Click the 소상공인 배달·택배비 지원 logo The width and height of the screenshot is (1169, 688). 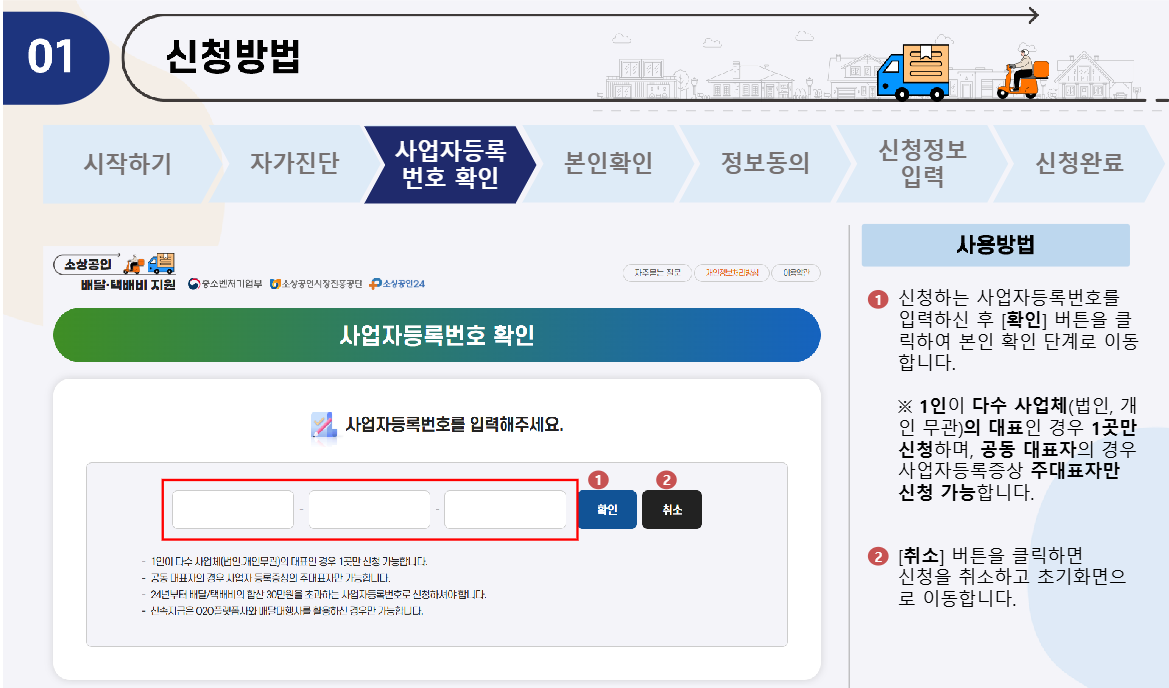116,272
